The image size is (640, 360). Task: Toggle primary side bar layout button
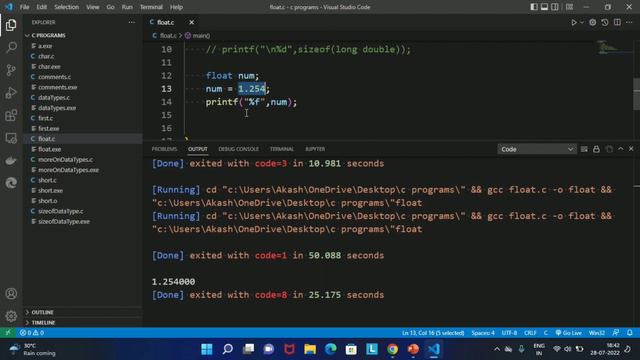(534, 7)
